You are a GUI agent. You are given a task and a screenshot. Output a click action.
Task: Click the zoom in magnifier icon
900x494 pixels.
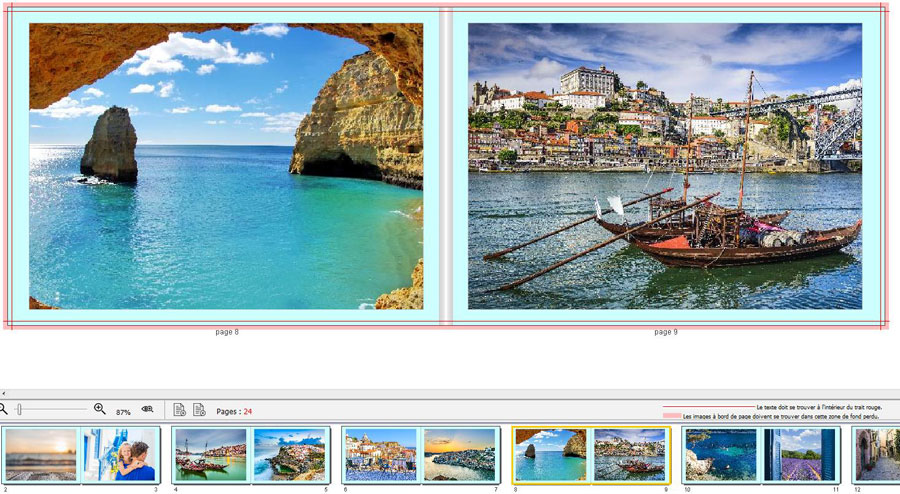pyautogui.click(x=100, y=409)
